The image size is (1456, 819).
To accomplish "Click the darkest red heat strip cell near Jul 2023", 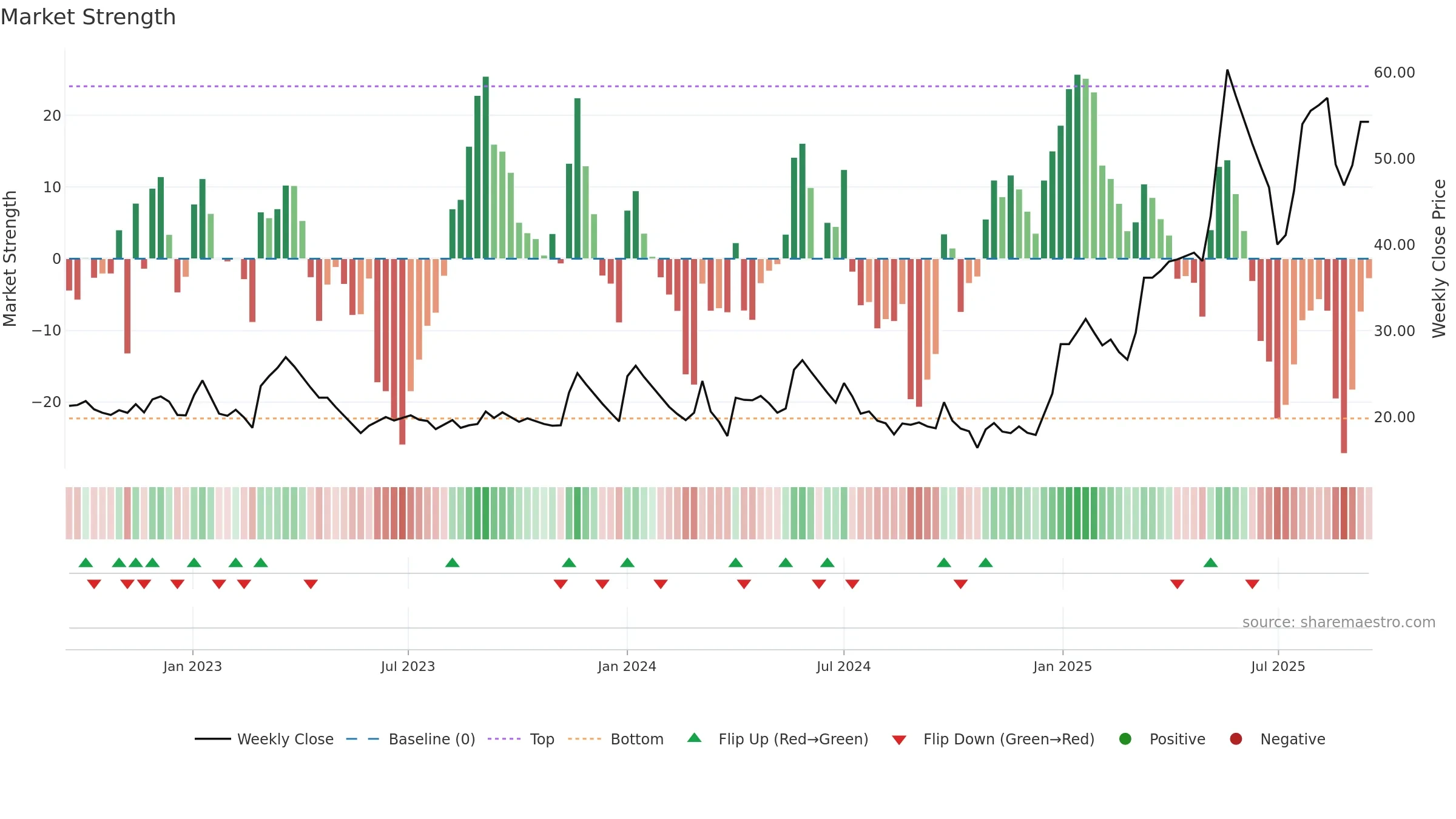I will (x=402, y=513).
